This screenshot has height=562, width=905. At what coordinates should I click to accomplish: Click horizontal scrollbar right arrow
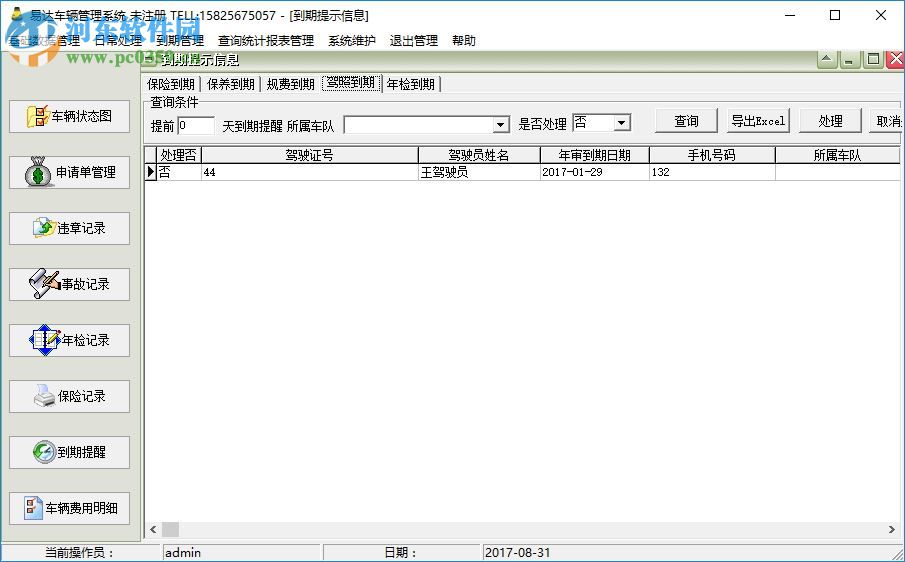(x=892, y=529)
